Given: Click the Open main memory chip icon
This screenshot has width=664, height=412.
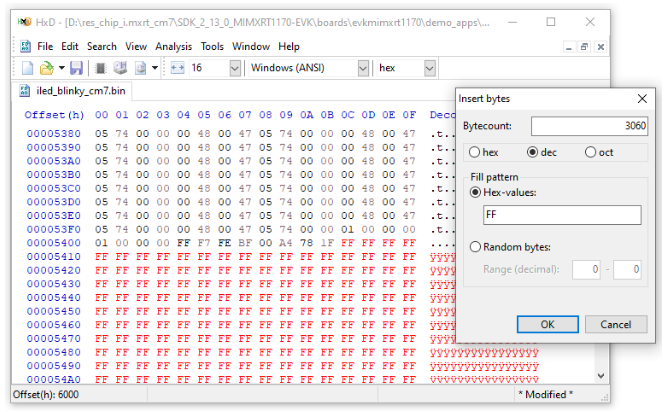Looking at the screenshot, I should click(x=100, y=68).
